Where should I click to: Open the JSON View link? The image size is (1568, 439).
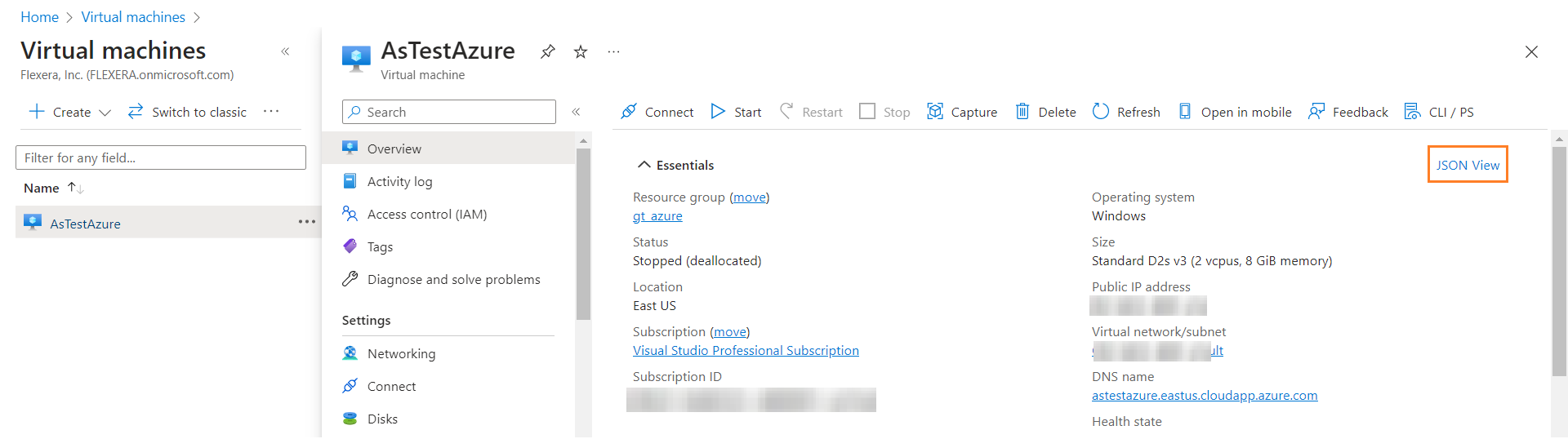point(1468,165)
